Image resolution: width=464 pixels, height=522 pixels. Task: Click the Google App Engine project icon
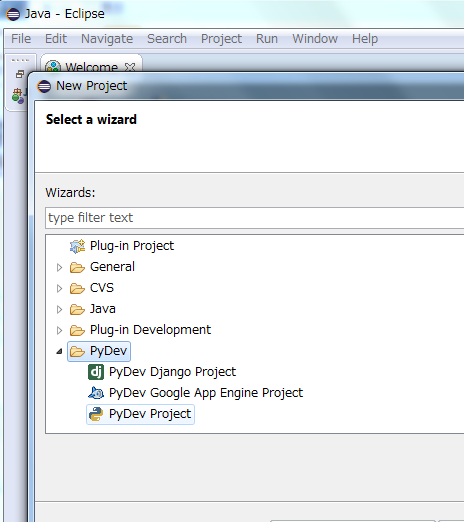(96, 393)
